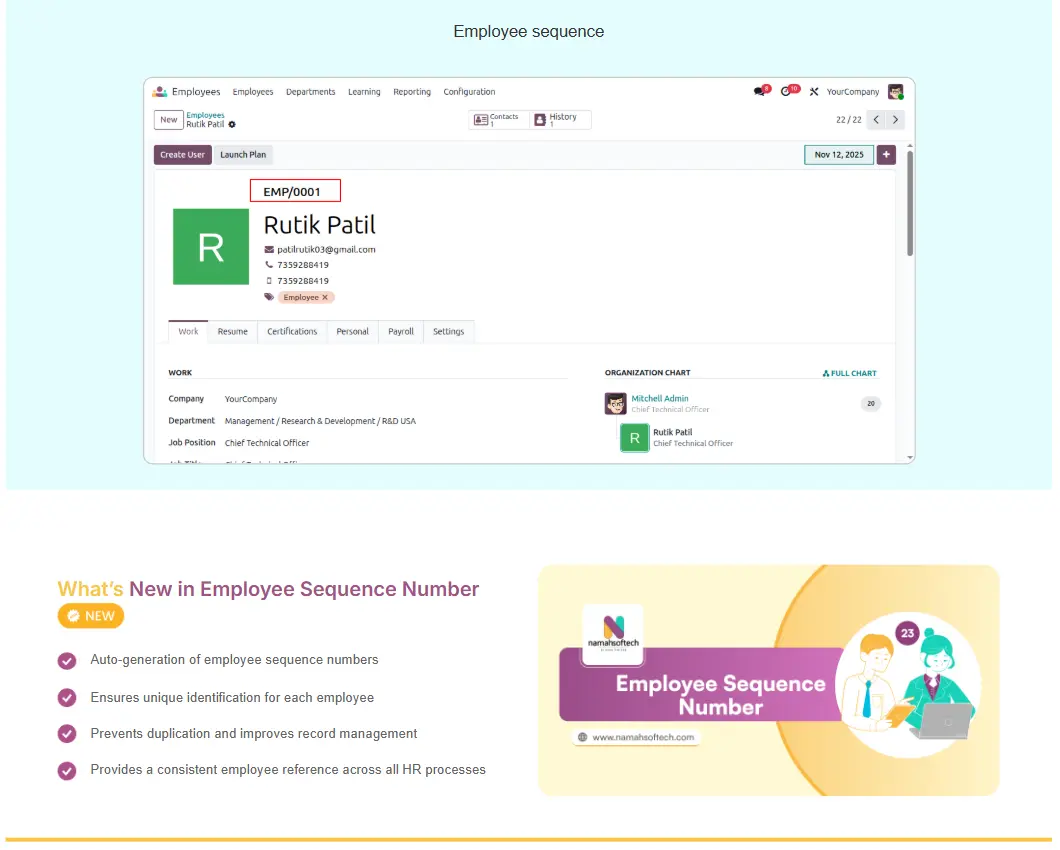1060x850 pixels.
Task: Open the Full Chart link
Action: 849,373
